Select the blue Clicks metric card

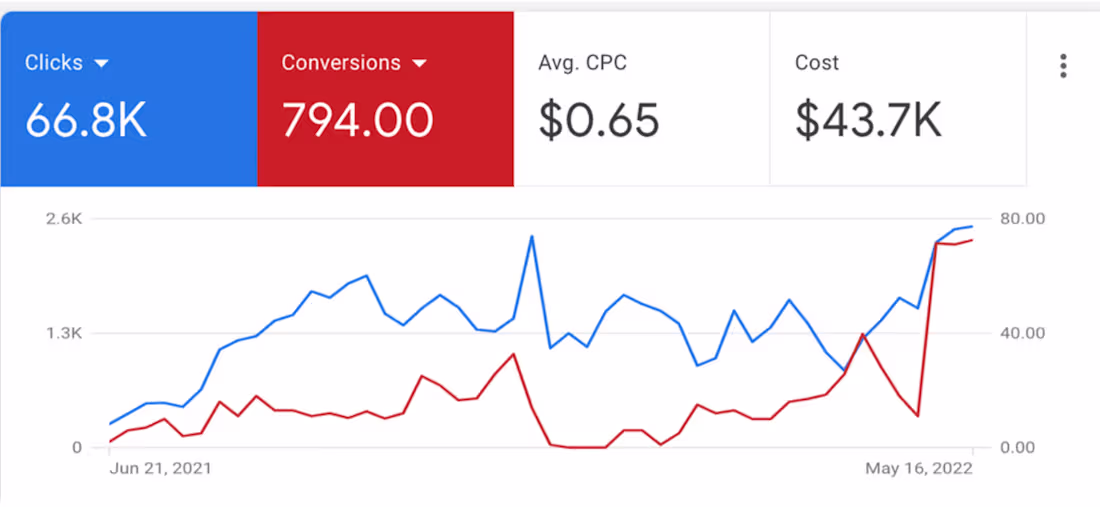[x=129, y=99]
